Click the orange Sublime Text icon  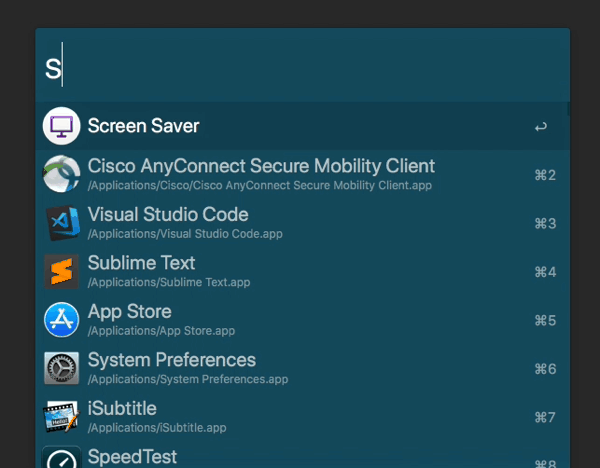coord(61,271)
